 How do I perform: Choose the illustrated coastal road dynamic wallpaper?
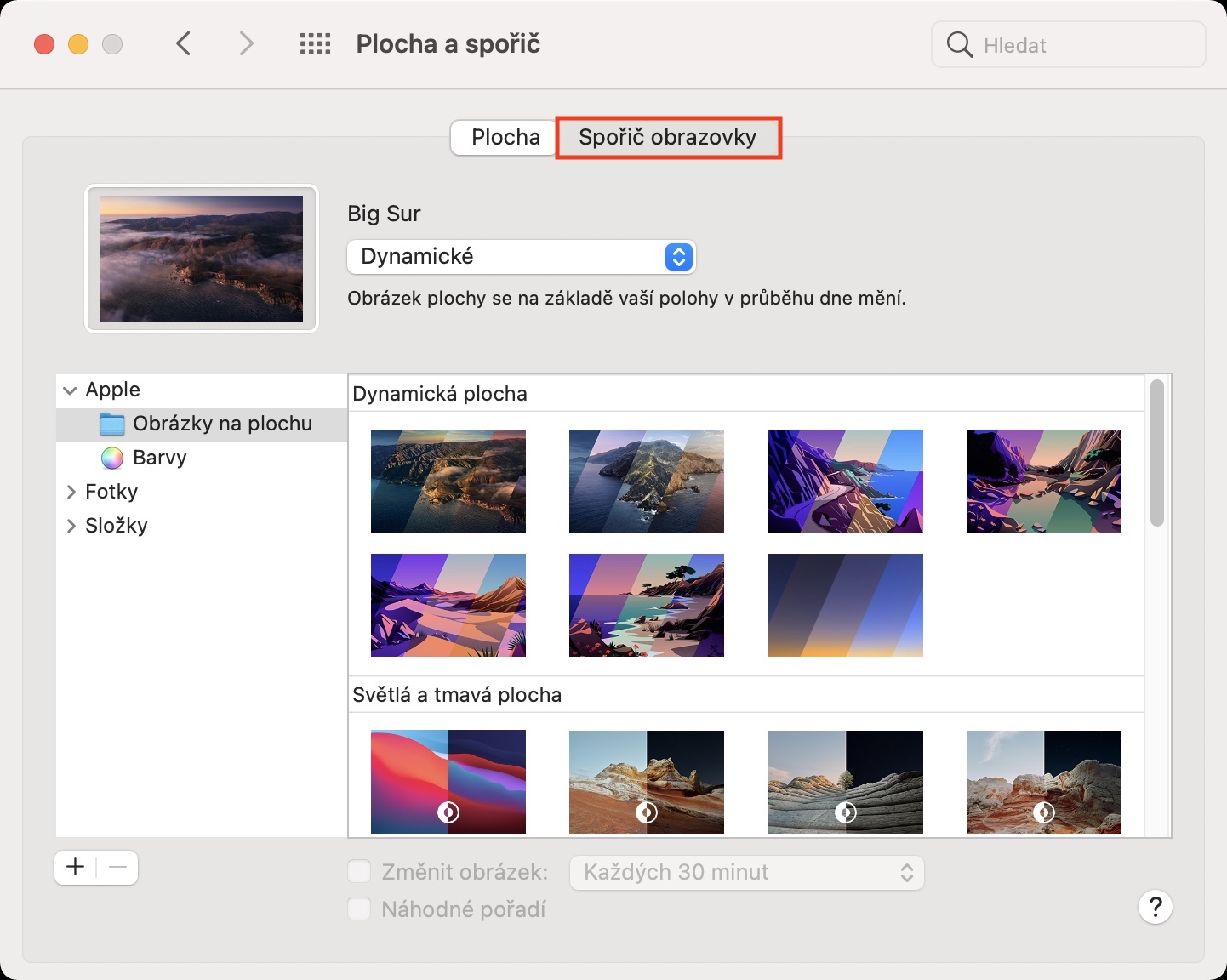846,481
